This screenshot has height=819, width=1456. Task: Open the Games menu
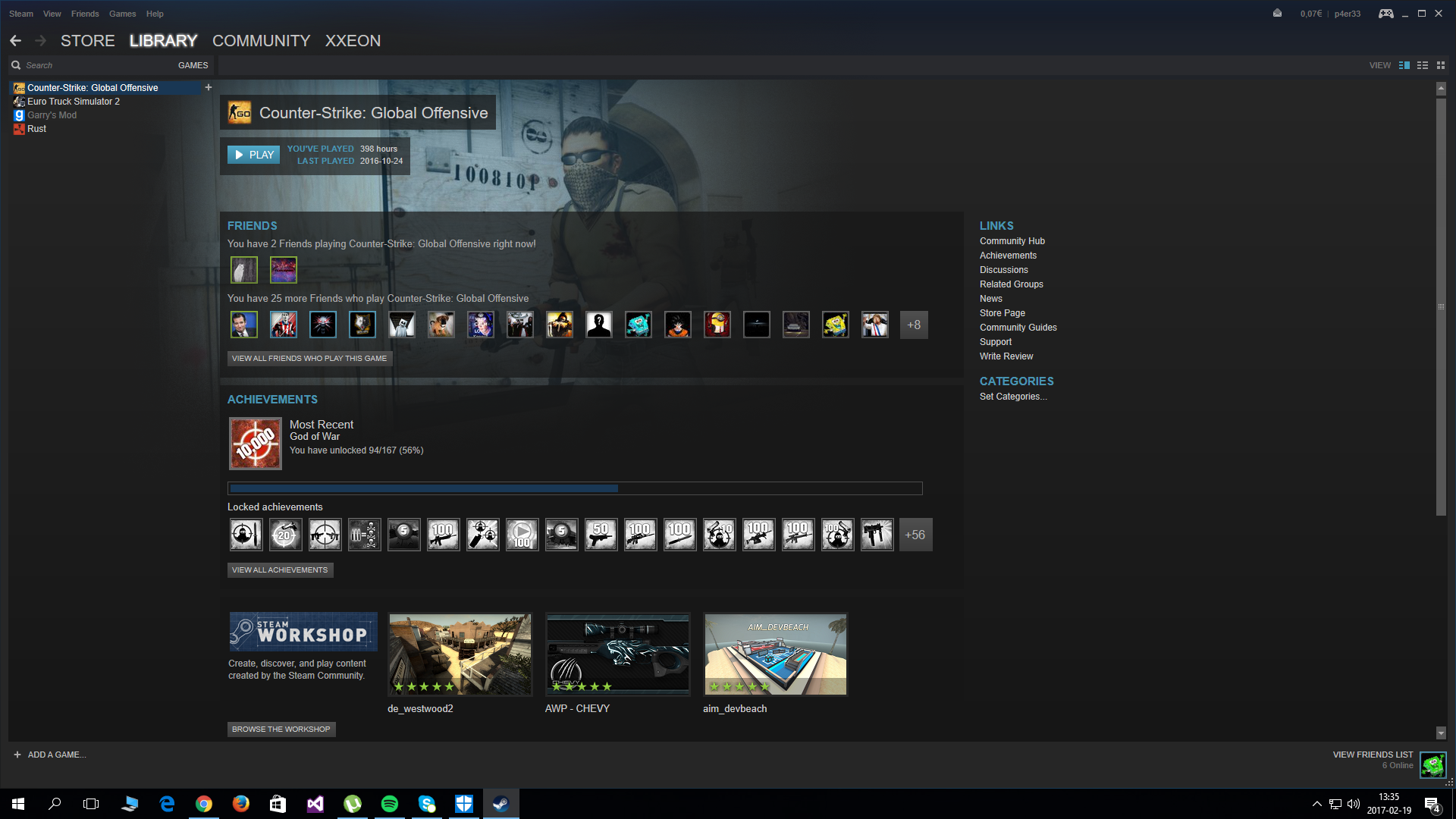(122, 14)
